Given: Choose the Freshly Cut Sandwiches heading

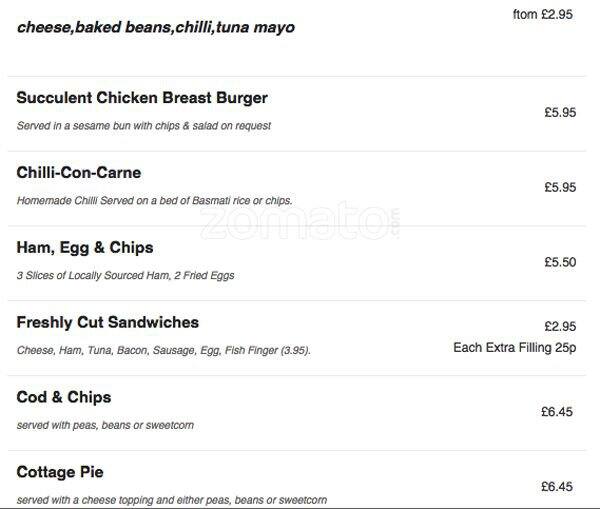Looking at the screenshot, I should click(108, 322).
